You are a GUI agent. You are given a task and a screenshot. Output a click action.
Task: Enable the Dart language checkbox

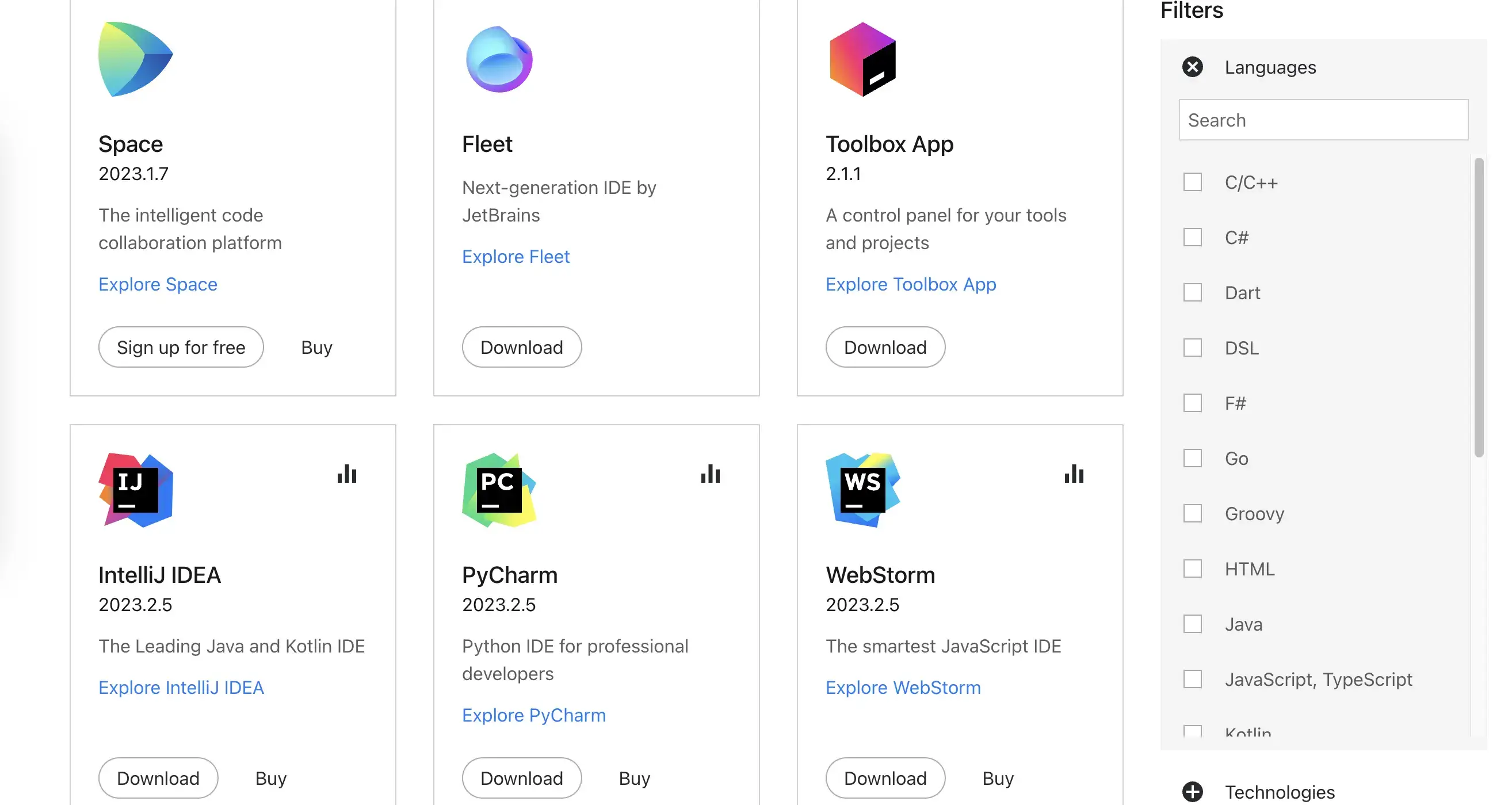coord(1192,292)
